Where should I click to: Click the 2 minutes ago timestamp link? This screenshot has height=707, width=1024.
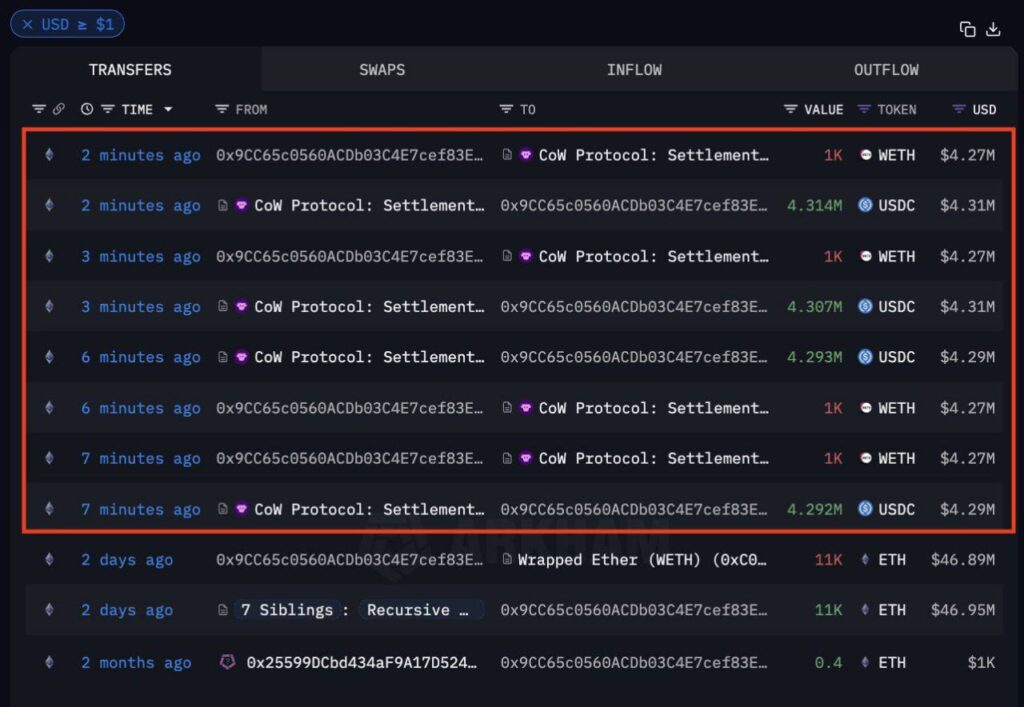141,155
